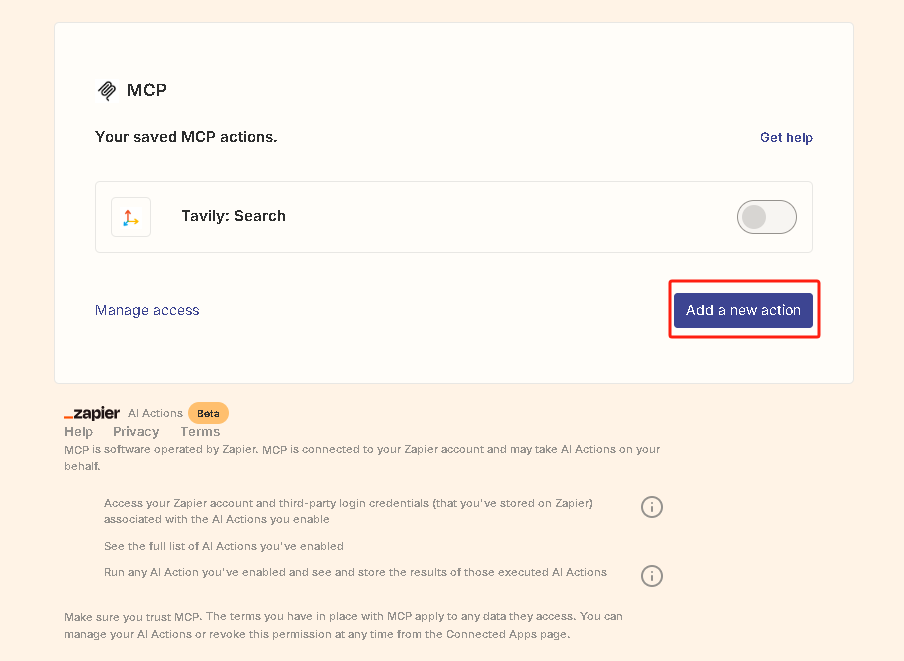Image resolution: width=904 pixels, height=661 pixels.
Task: Click Get help in the top right
Action: (x=786, y=137)
